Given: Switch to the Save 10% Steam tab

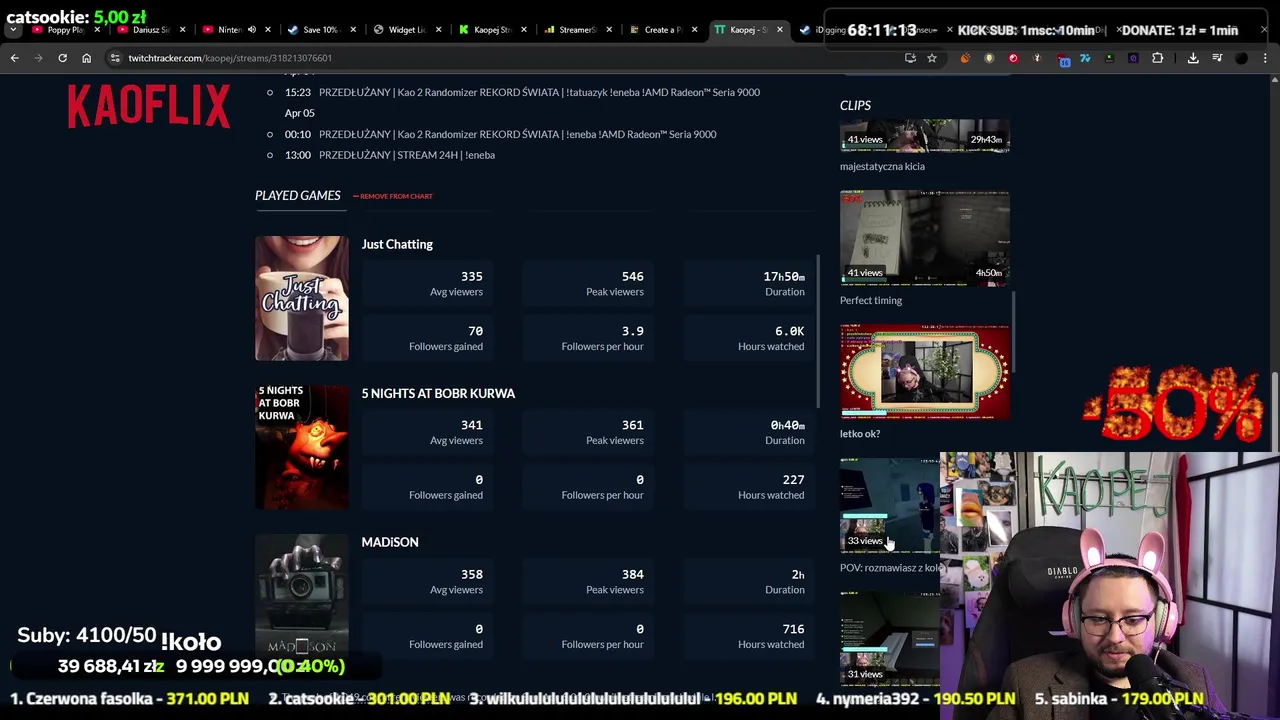Looking at the screenshot, I should pyautogui.click(x=320, y=30).
